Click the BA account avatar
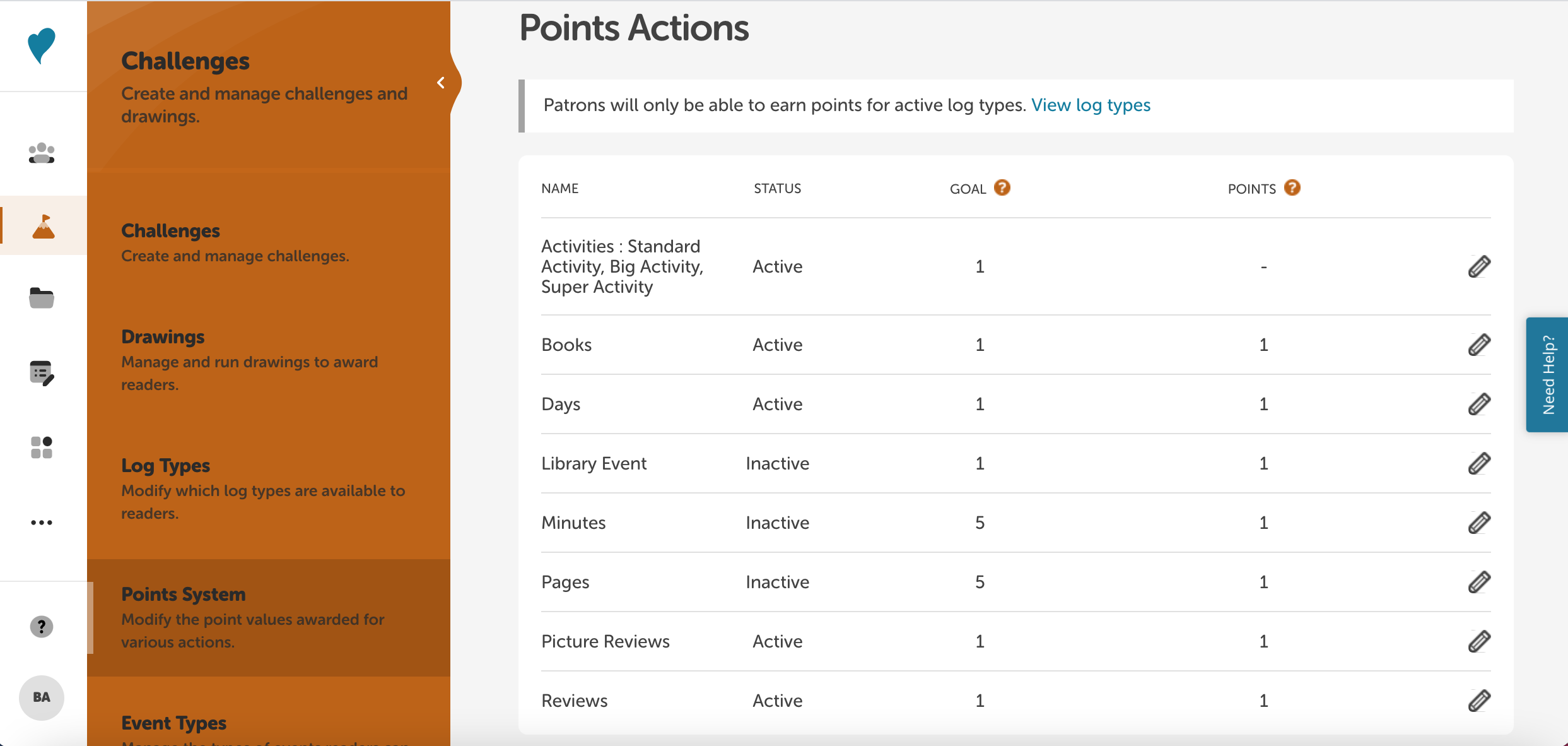1568x746 pixels. [x=40, y=697]
